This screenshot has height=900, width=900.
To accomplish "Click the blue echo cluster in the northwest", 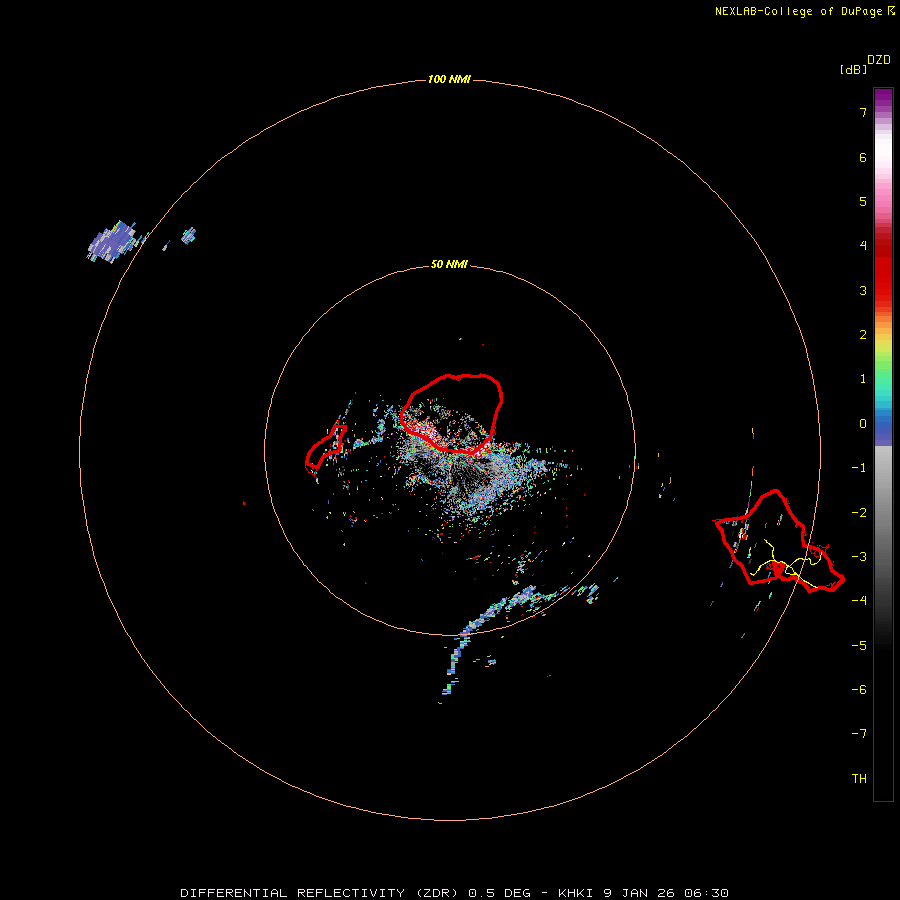I will point(113,242).
